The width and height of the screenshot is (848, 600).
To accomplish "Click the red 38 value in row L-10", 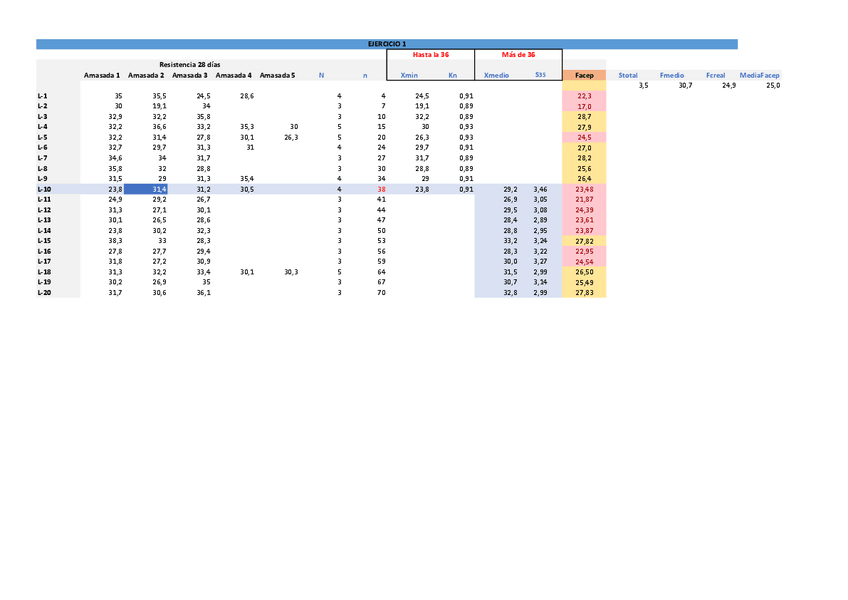I will coord(381,189).
